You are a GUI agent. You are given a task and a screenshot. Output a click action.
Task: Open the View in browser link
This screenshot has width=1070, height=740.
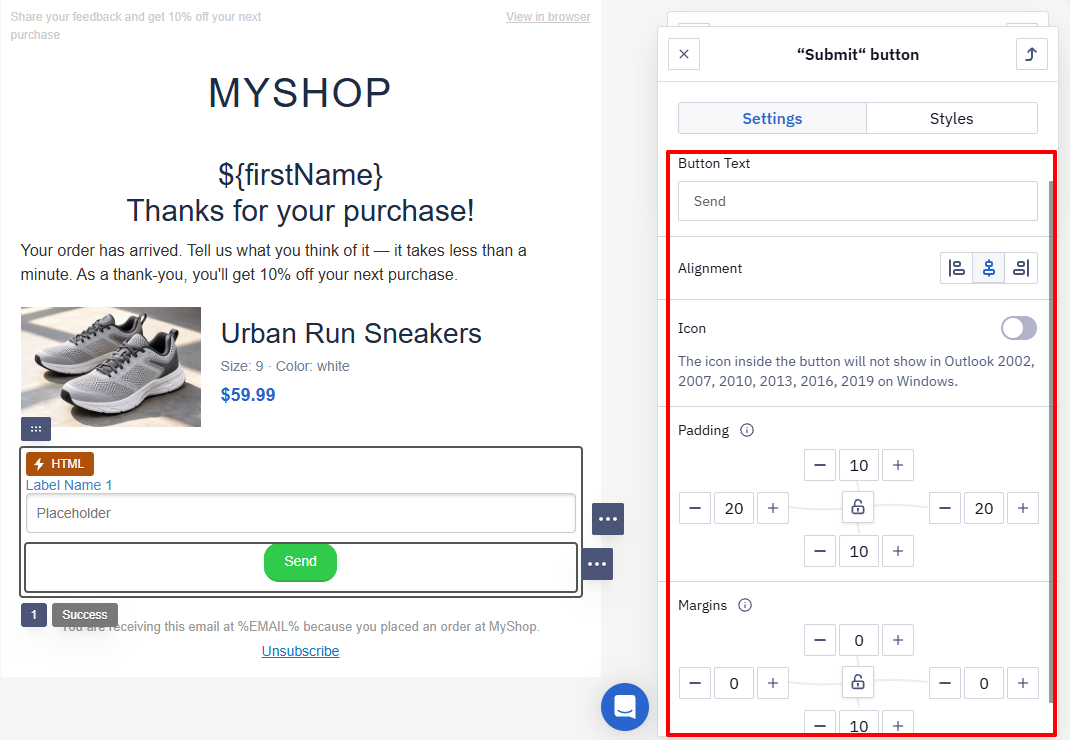tap(548, 16)
